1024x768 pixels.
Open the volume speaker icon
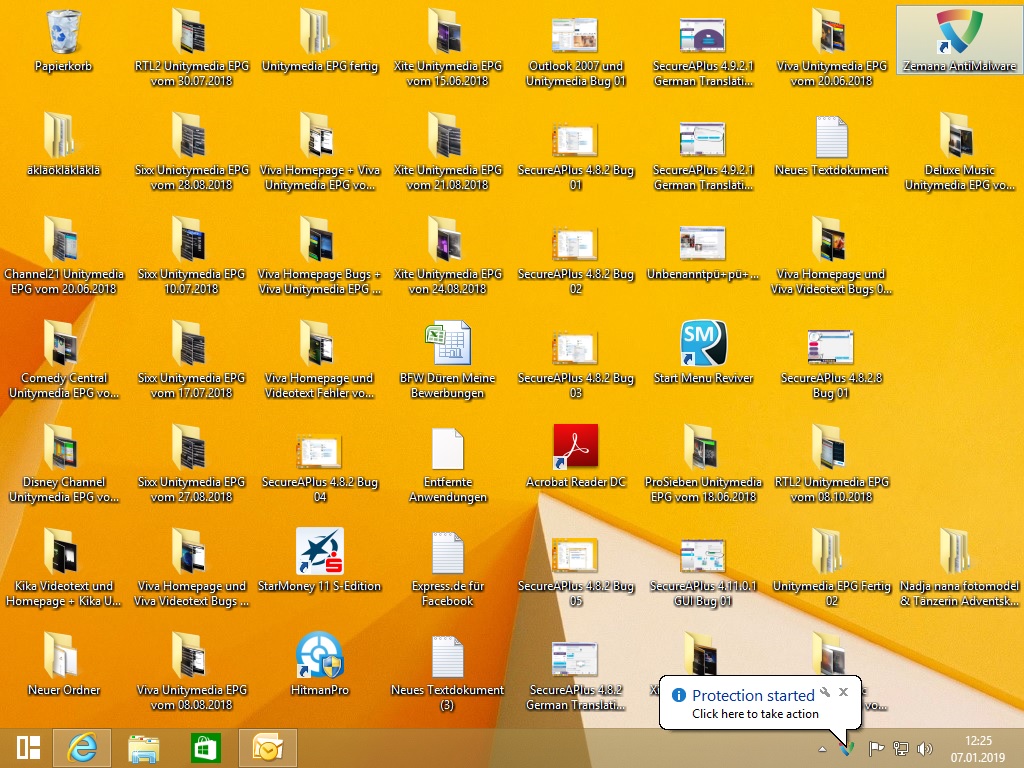click(x=925, y=748)
